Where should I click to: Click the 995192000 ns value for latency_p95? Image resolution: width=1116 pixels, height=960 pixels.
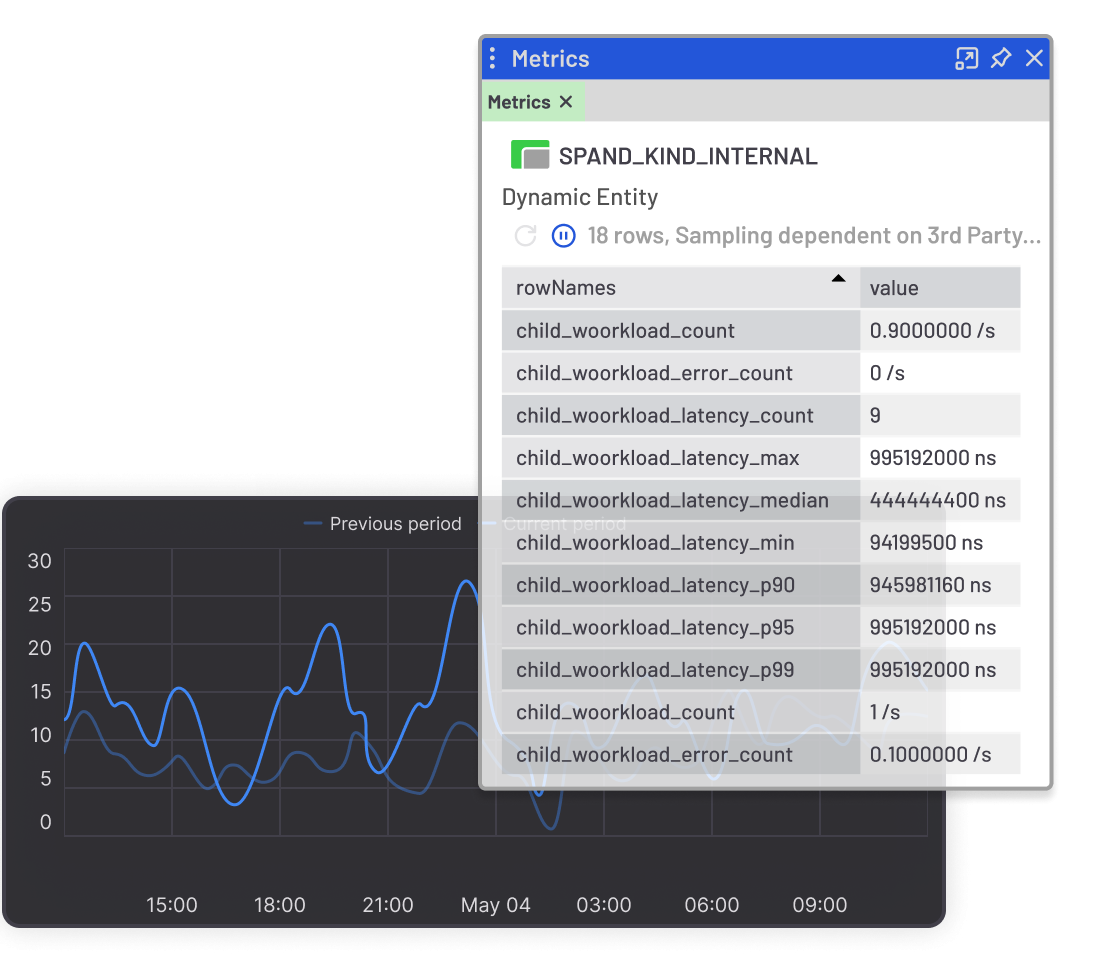(x=932, y=628)
